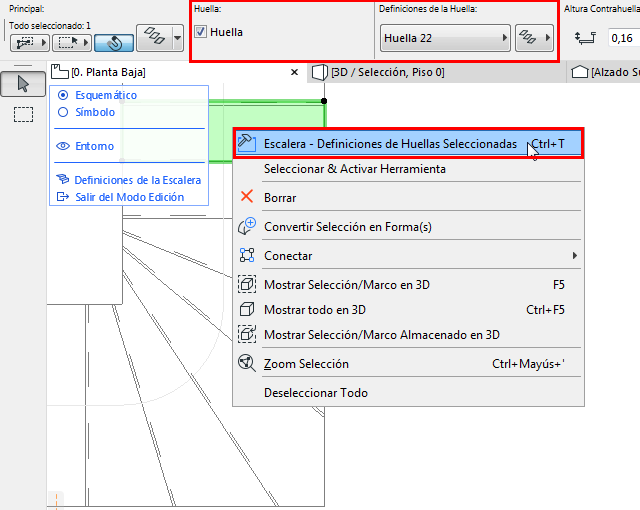Screen dimensions: 640x510
Task: Click the Zoom Selección magnifier icon
Action: (x=247, y=363)
